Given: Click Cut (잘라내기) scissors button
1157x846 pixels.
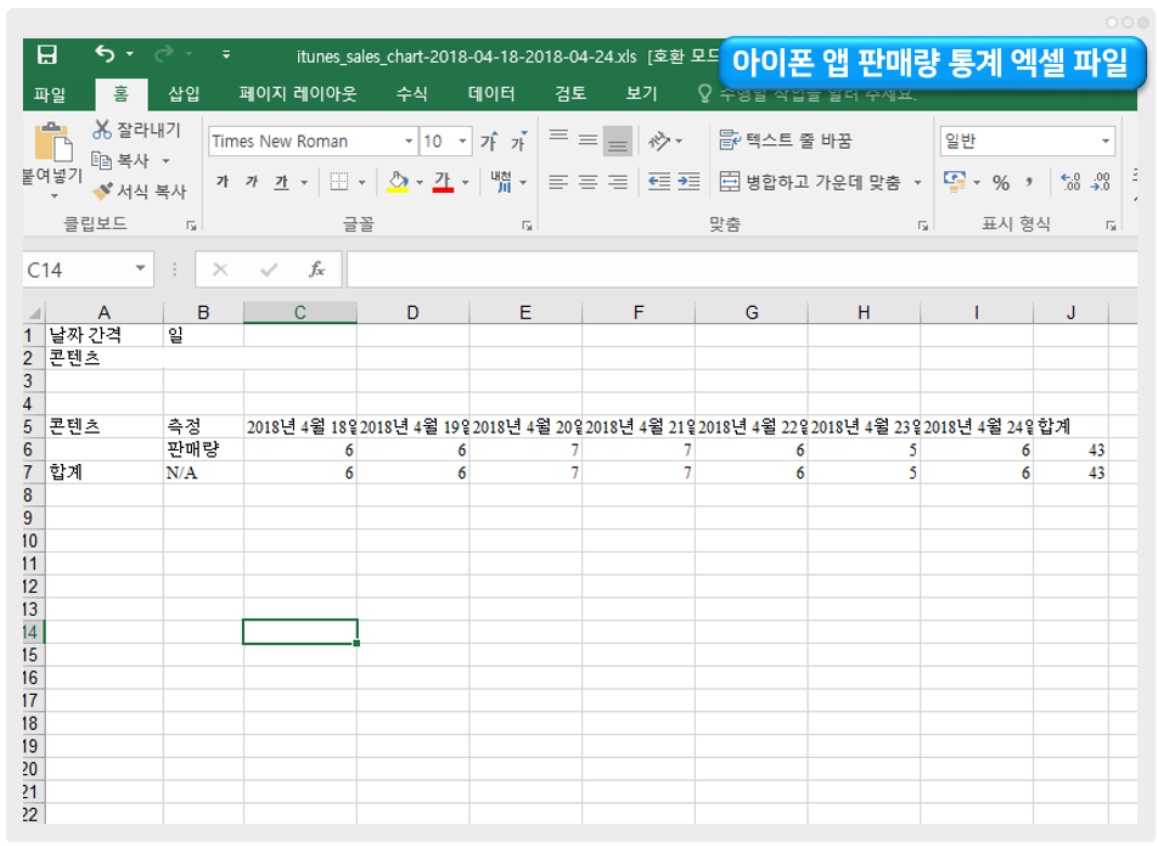Looking at the screenshot, I should (137, 130).
